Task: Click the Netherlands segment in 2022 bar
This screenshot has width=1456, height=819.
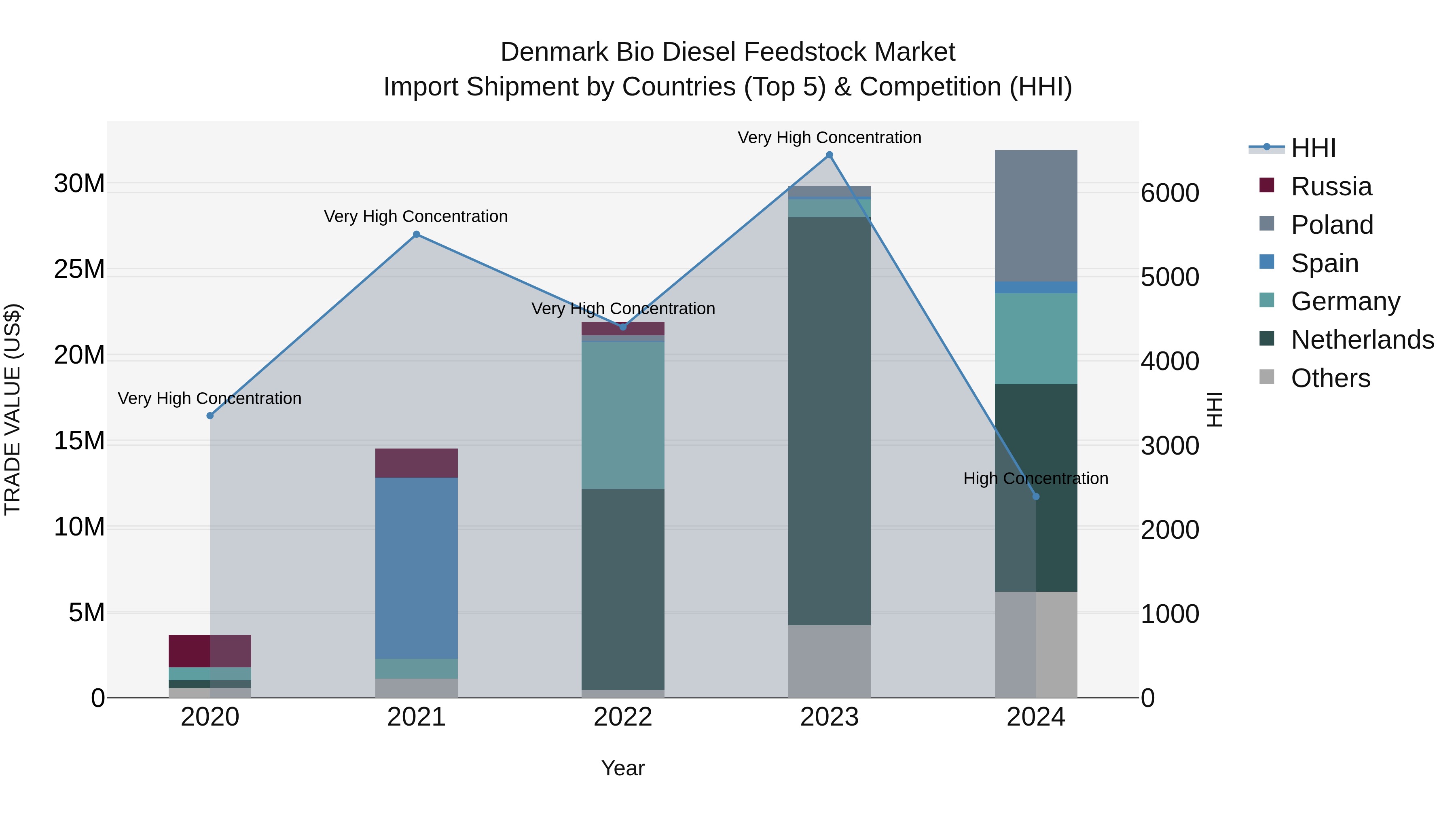Action: pyautogui.click(x=623, y=590)
